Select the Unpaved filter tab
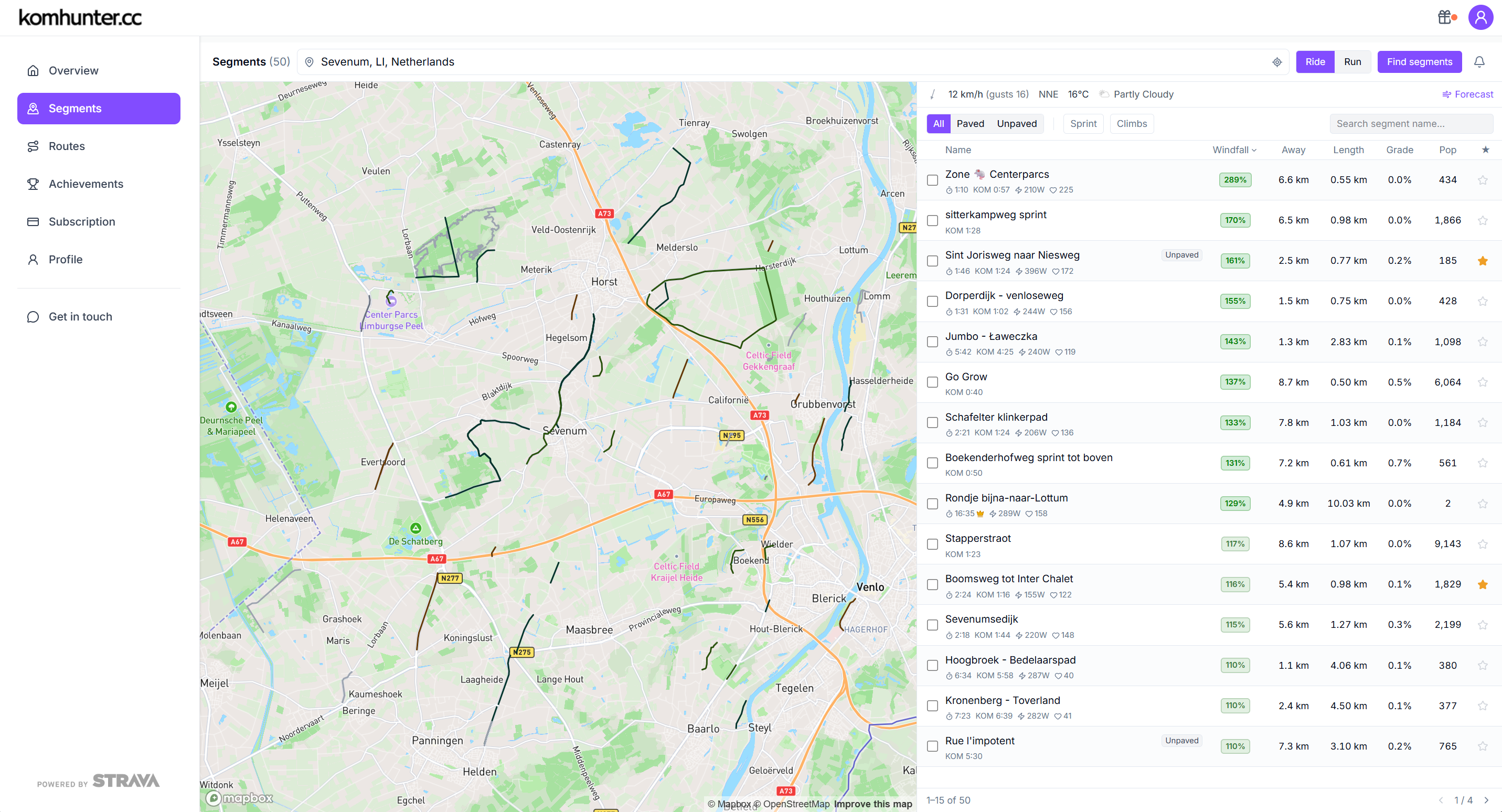This screenshot has width=1502, height=812. pyautogui.click(x=1016, y=124)
